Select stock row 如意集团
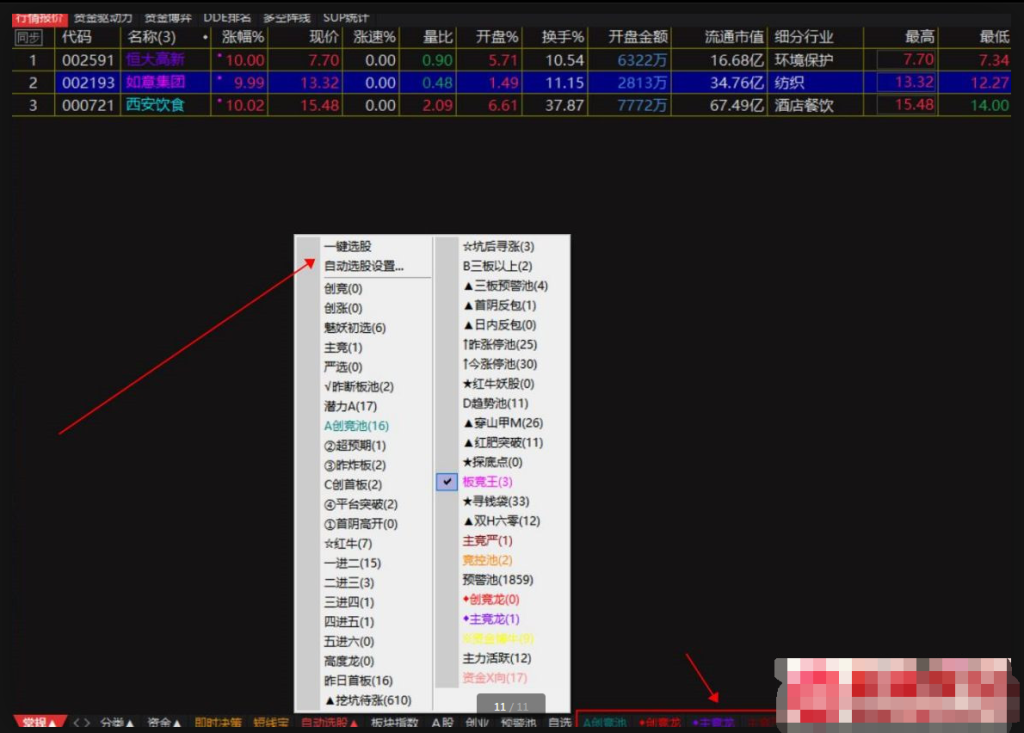Screen dimensions: 1024x733 click(x=155, y=83)
